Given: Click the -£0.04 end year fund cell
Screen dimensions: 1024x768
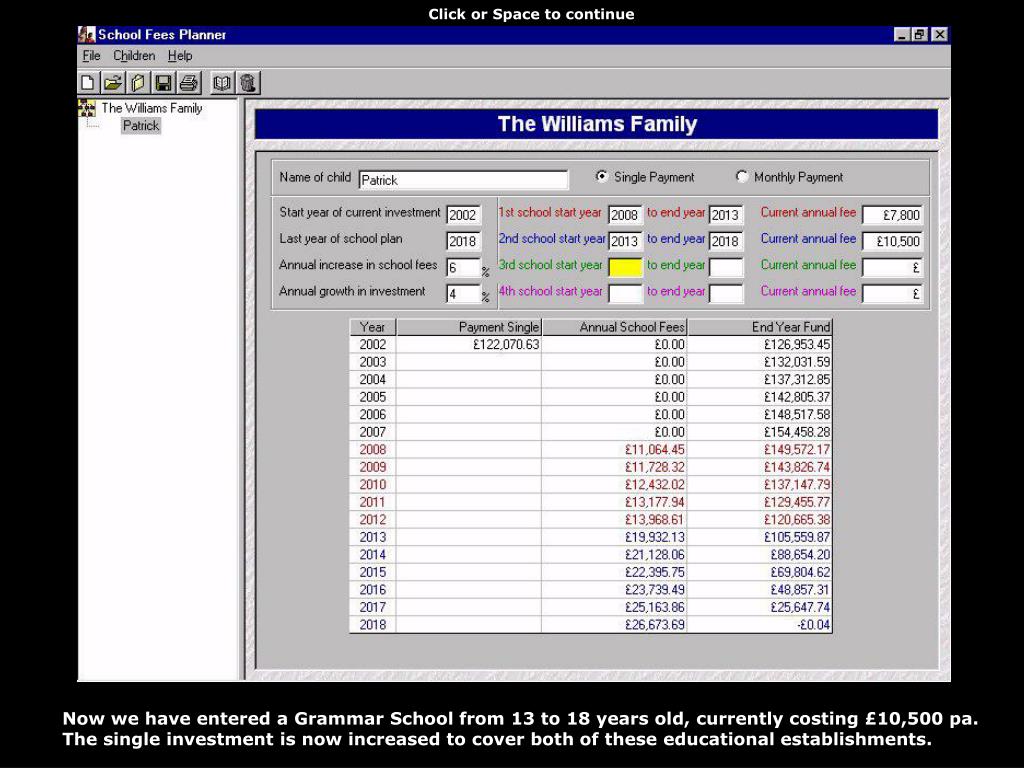Looking at the screenshot, I should tap(760, 625).
